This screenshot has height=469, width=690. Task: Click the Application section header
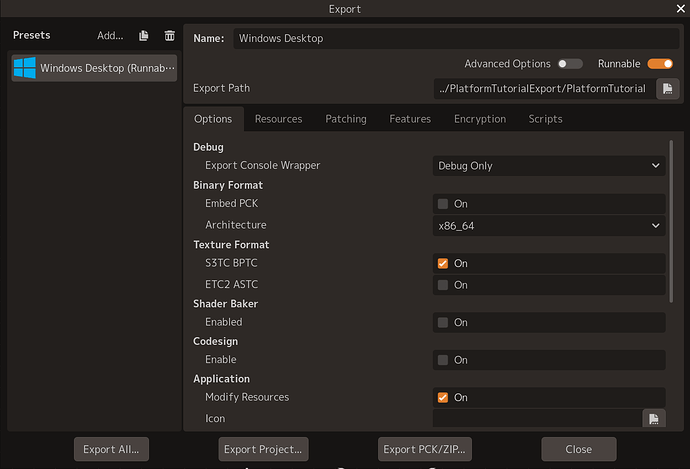(221, 379)
